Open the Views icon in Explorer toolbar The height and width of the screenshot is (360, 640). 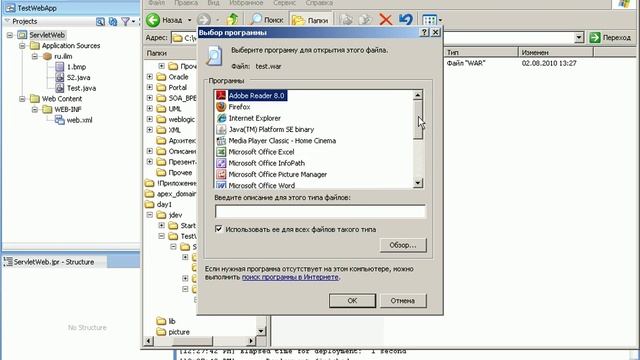tap(429, 20)
